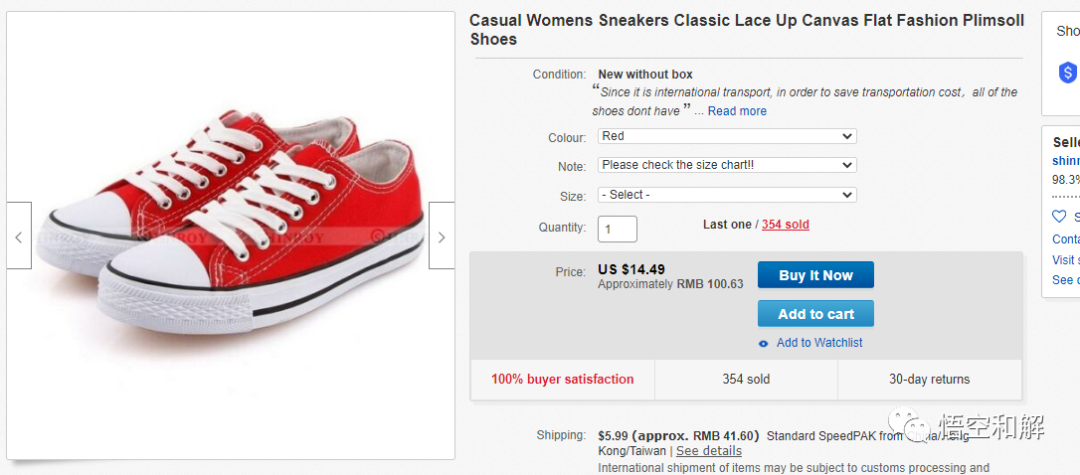Click the next image arrow
The image size is (1080, 475).
(x=441, y=237)
